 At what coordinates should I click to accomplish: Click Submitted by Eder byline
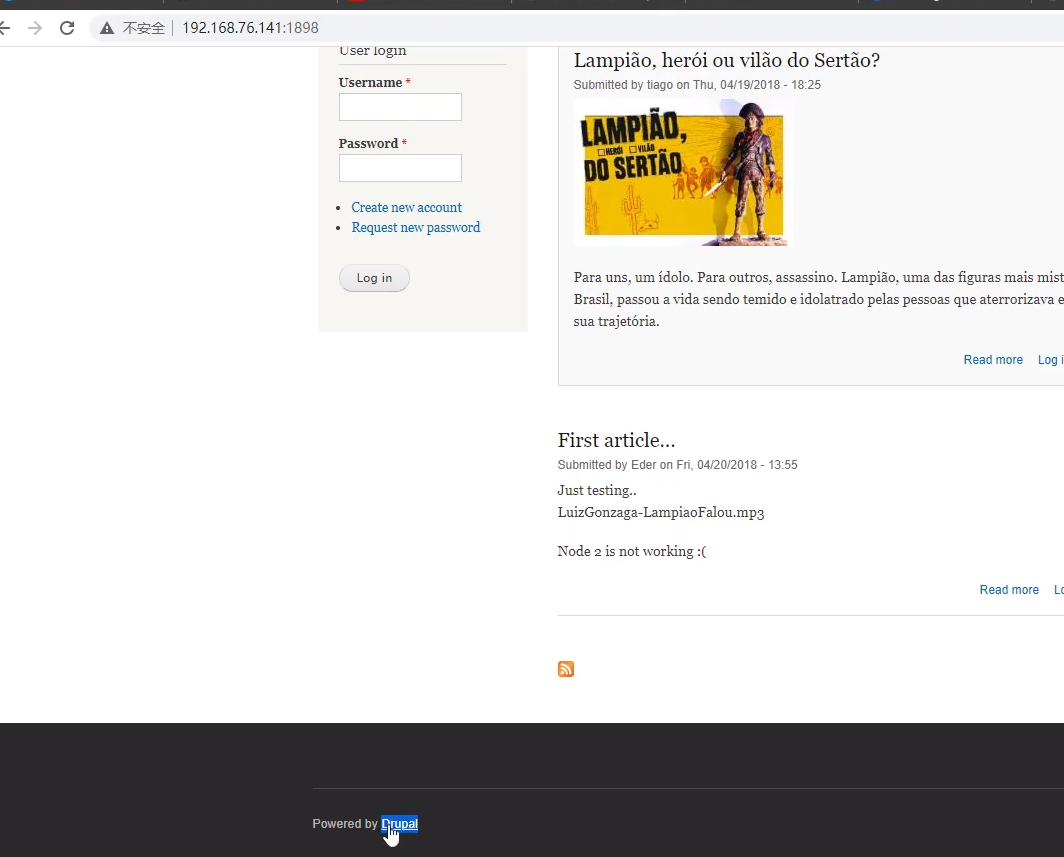pos(677,465)
